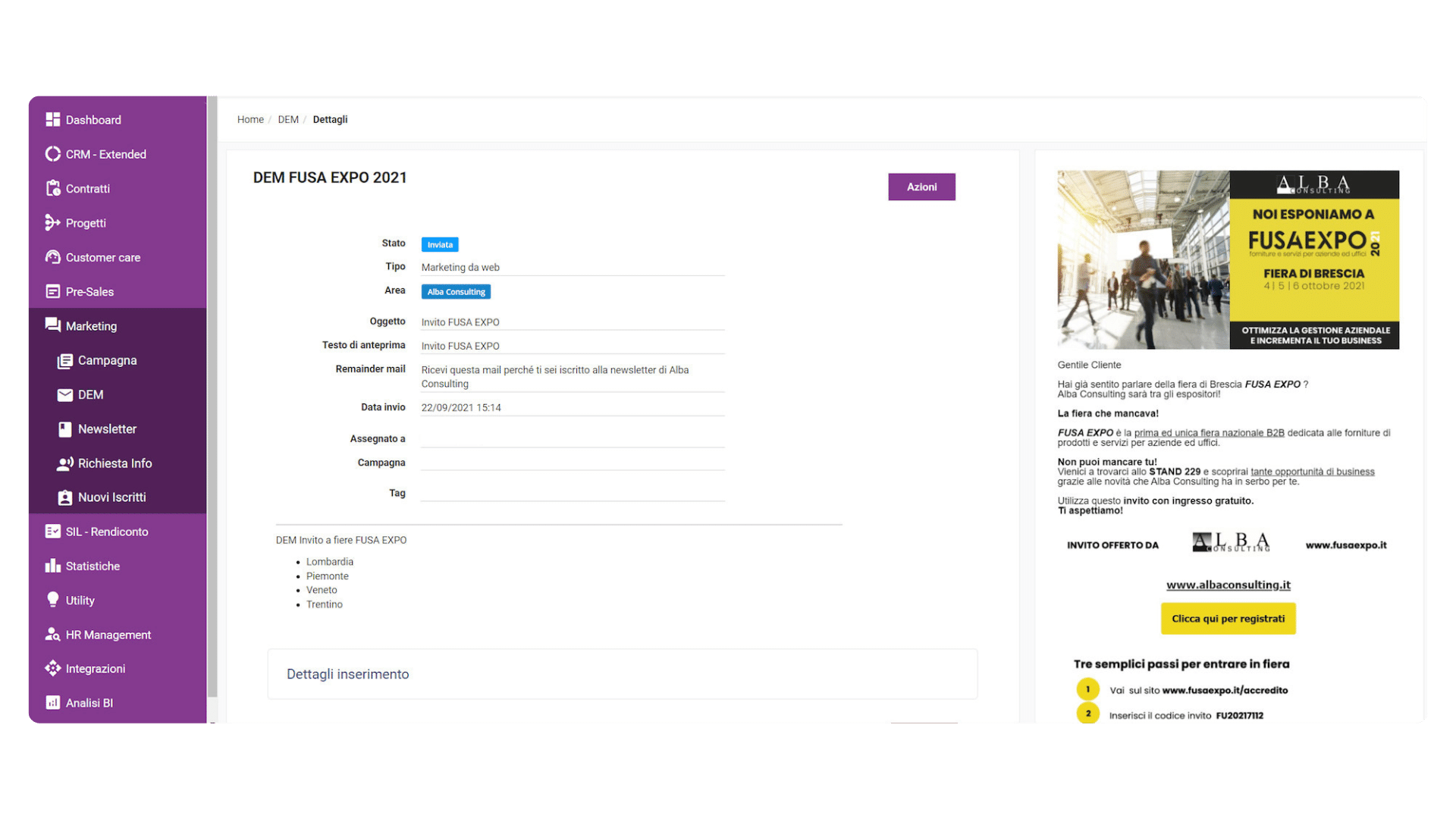The height and width of the screenshot is (819, 1456).
Task: Click the Marketing chat bubble icon
Action: 52,325
